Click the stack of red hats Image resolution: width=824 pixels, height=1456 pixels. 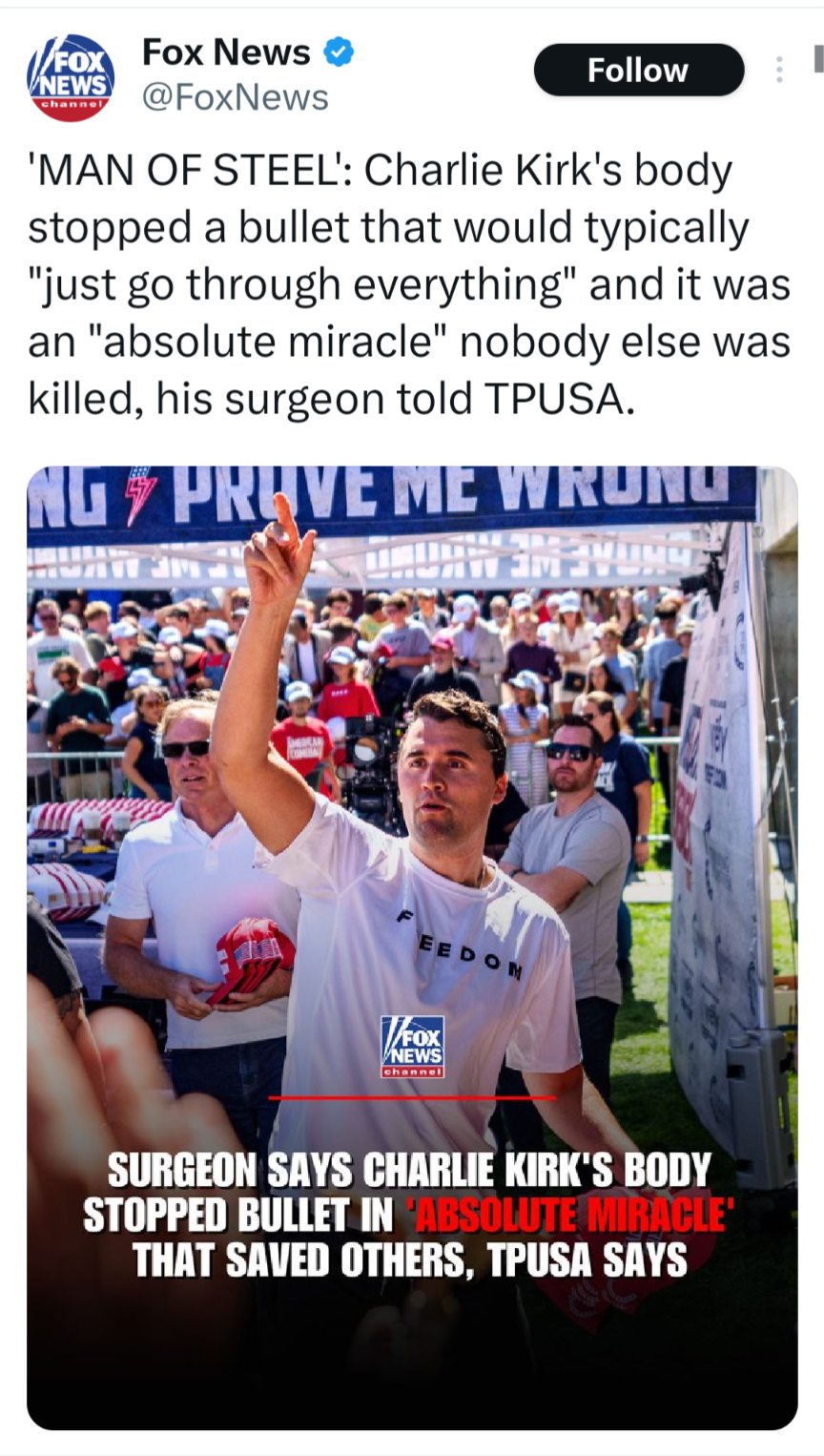pyautogui.click(x=251, y=957)
